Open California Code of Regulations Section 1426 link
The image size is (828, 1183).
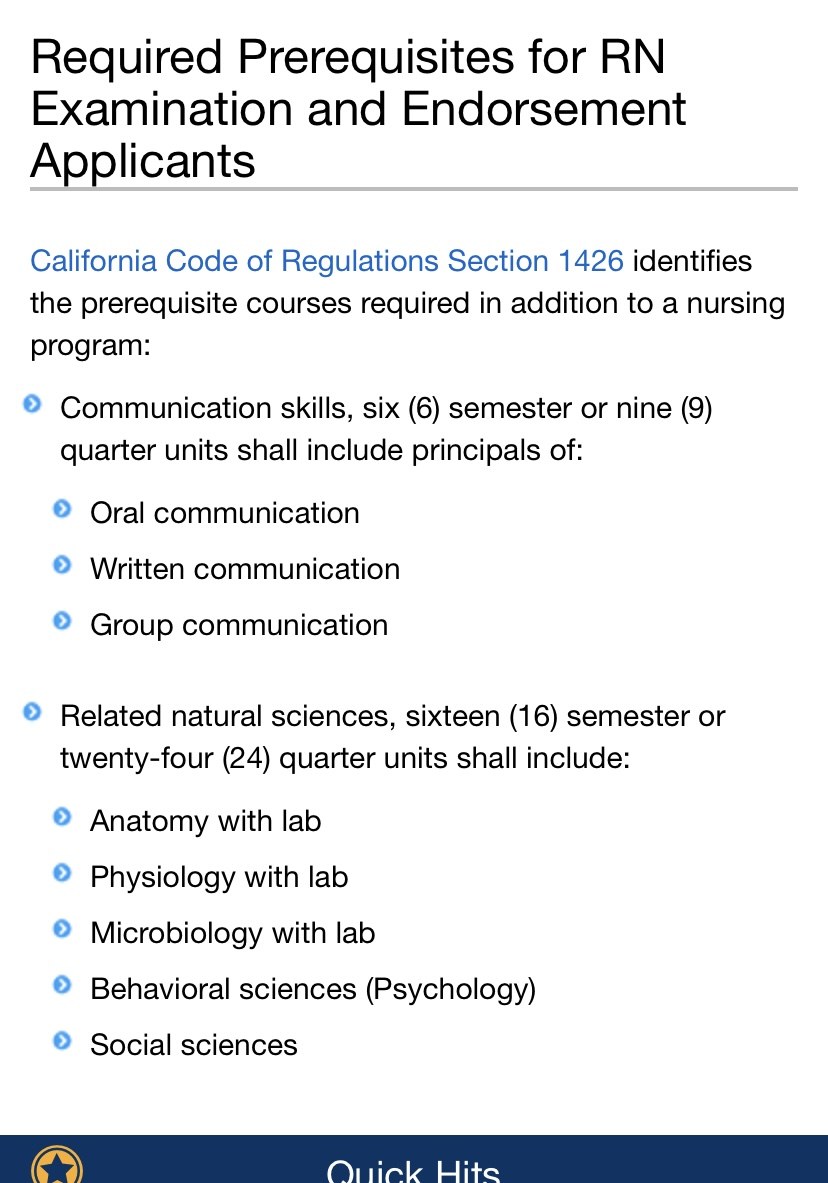click(x=327, y=261)
